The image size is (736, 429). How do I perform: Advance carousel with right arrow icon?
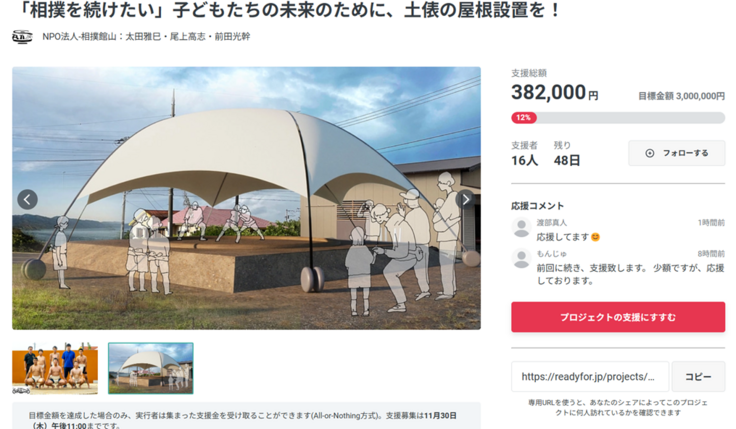[465, 200]
